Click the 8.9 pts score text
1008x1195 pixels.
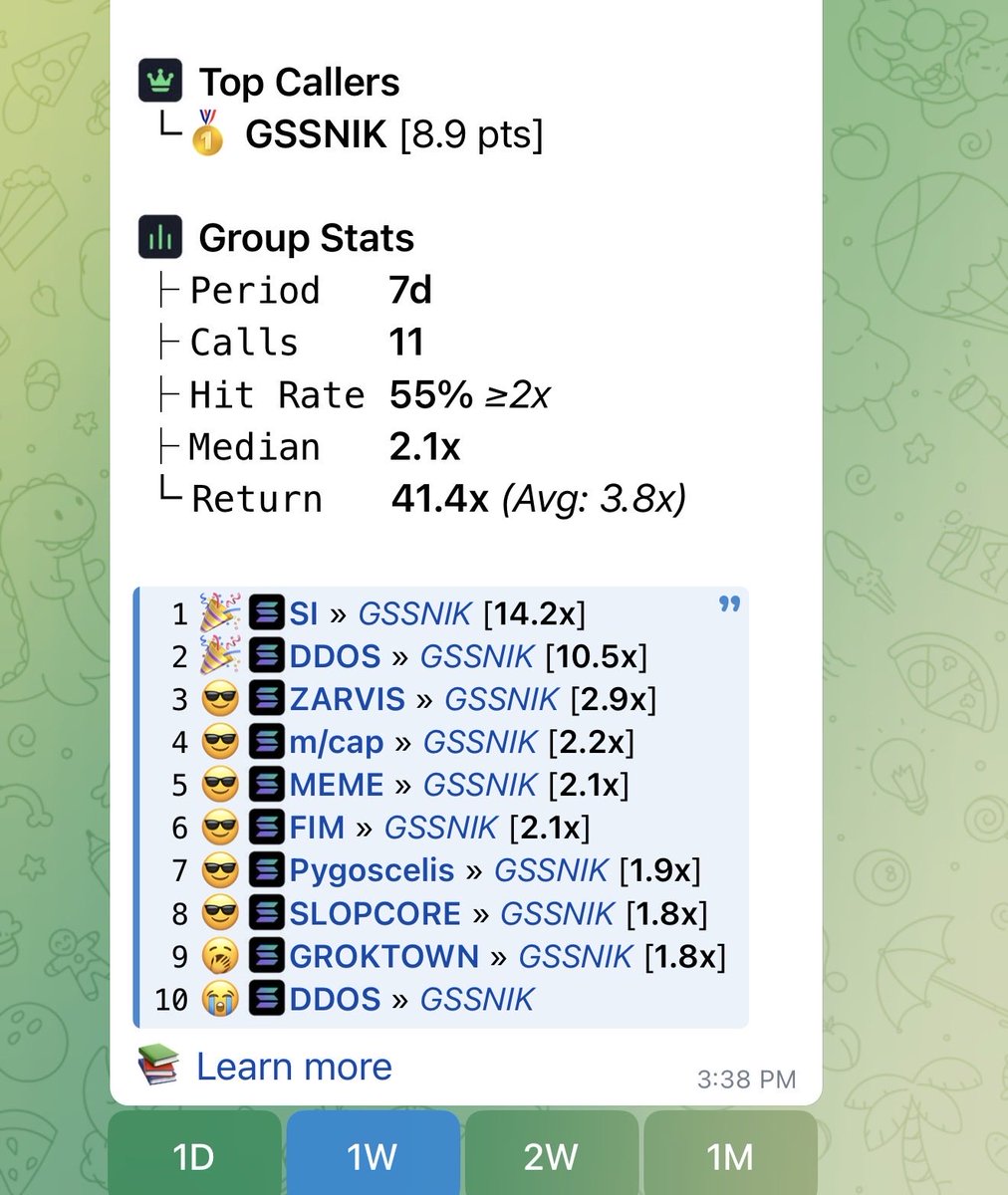pos(471,133)
